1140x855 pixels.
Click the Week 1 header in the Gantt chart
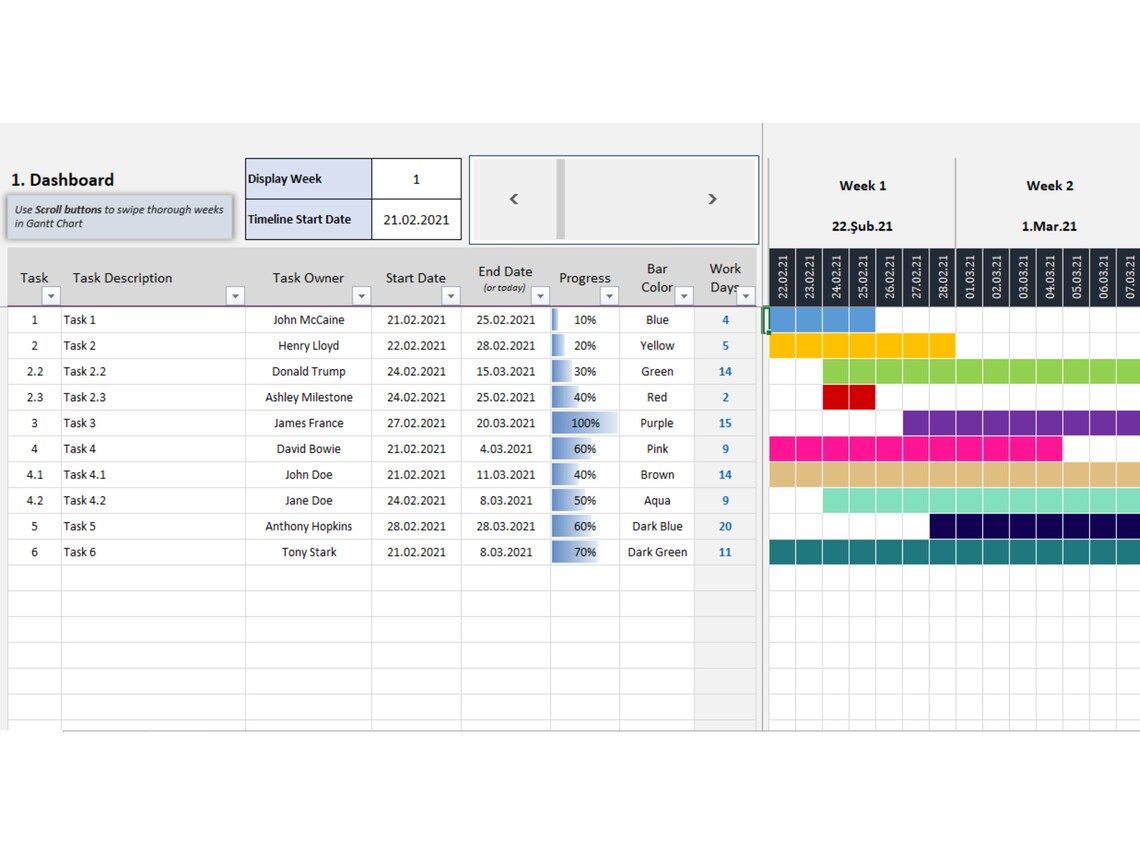point(862,186)
